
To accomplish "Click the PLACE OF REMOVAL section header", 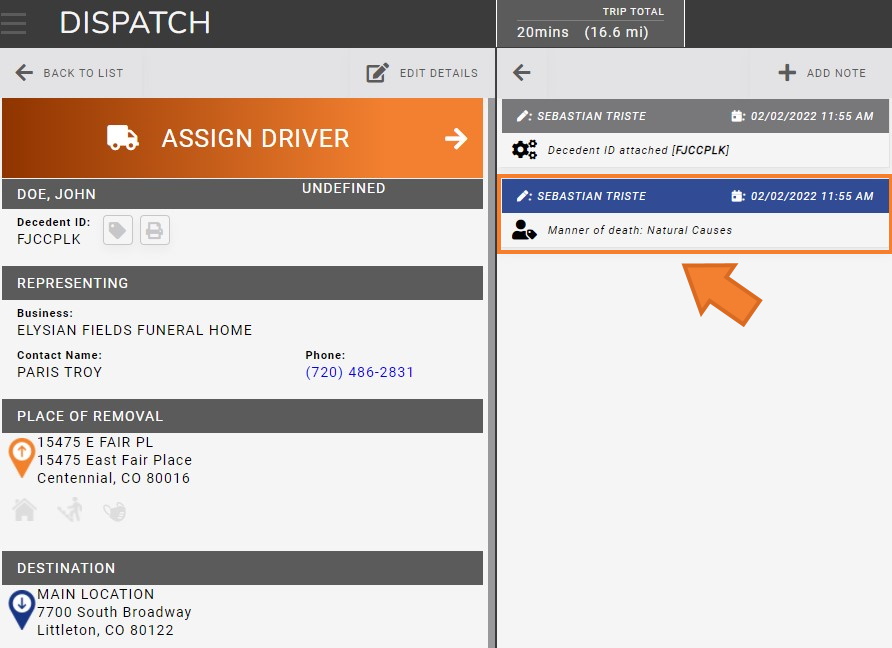I will [242, 416].
